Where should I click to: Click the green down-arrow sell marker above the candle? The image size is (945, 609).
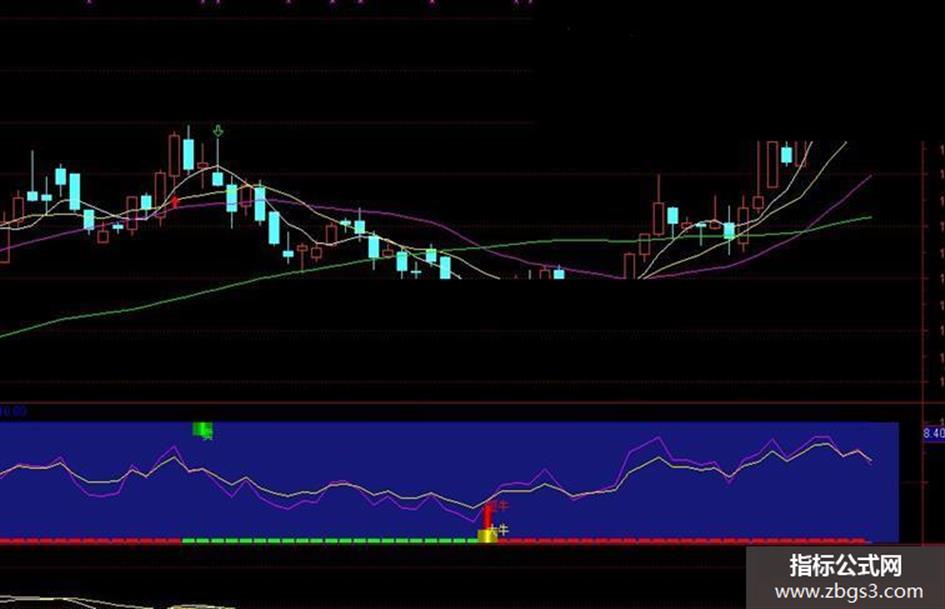coord(218,131)
